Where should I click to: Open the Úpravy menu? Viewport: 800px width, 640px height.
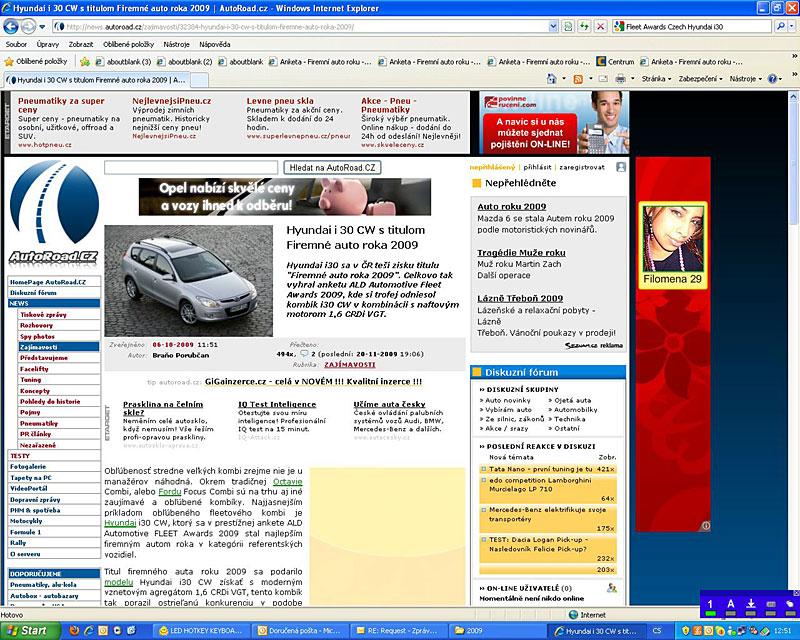(48, 44)
